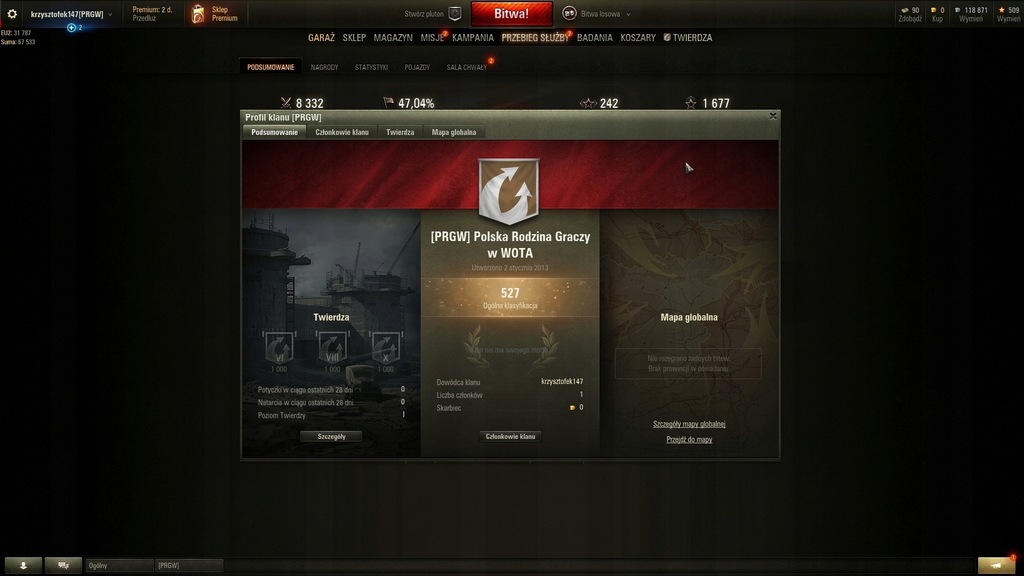This screenshot has height=576, width=1024.
Task: Click the notification icon at bottom right
Action: (997, 566)
